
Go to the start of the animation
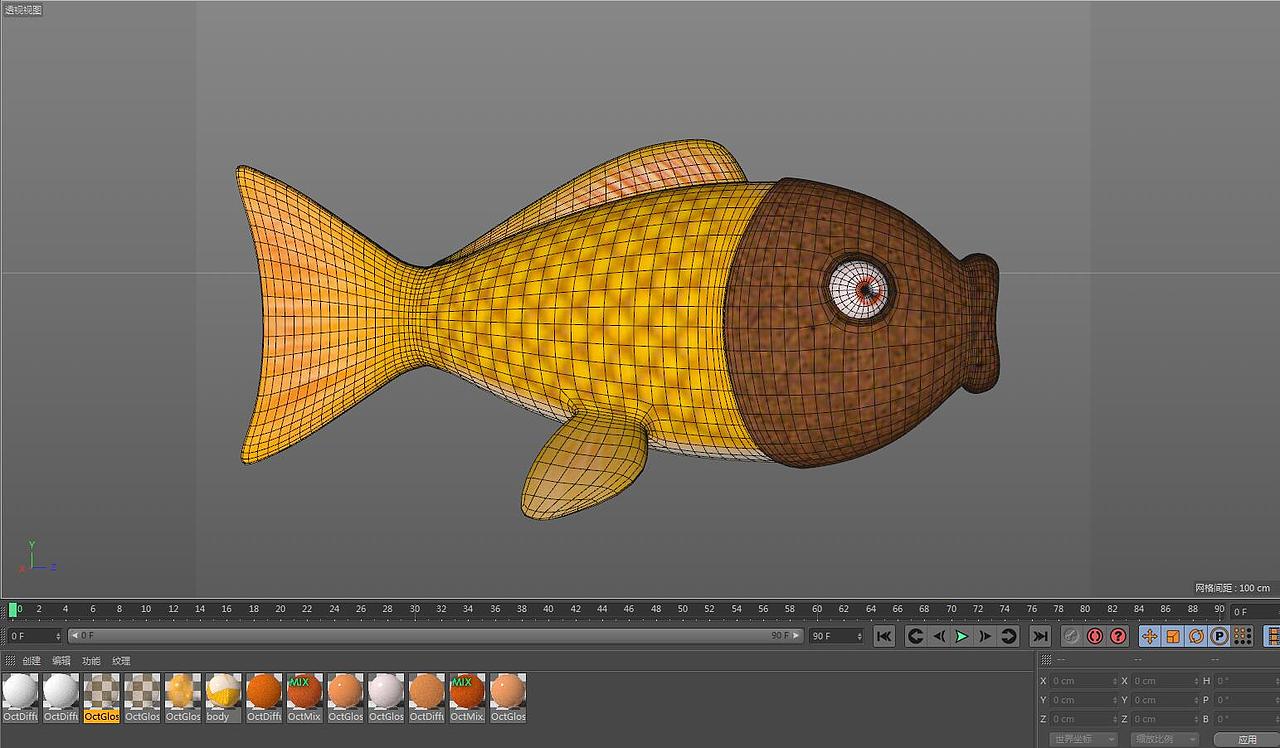[884, 636]
